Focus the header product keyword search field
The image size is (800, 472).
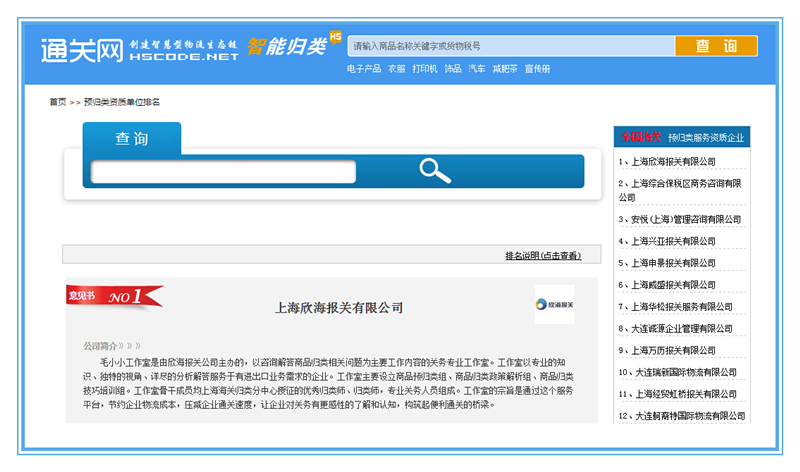(511, 46)
